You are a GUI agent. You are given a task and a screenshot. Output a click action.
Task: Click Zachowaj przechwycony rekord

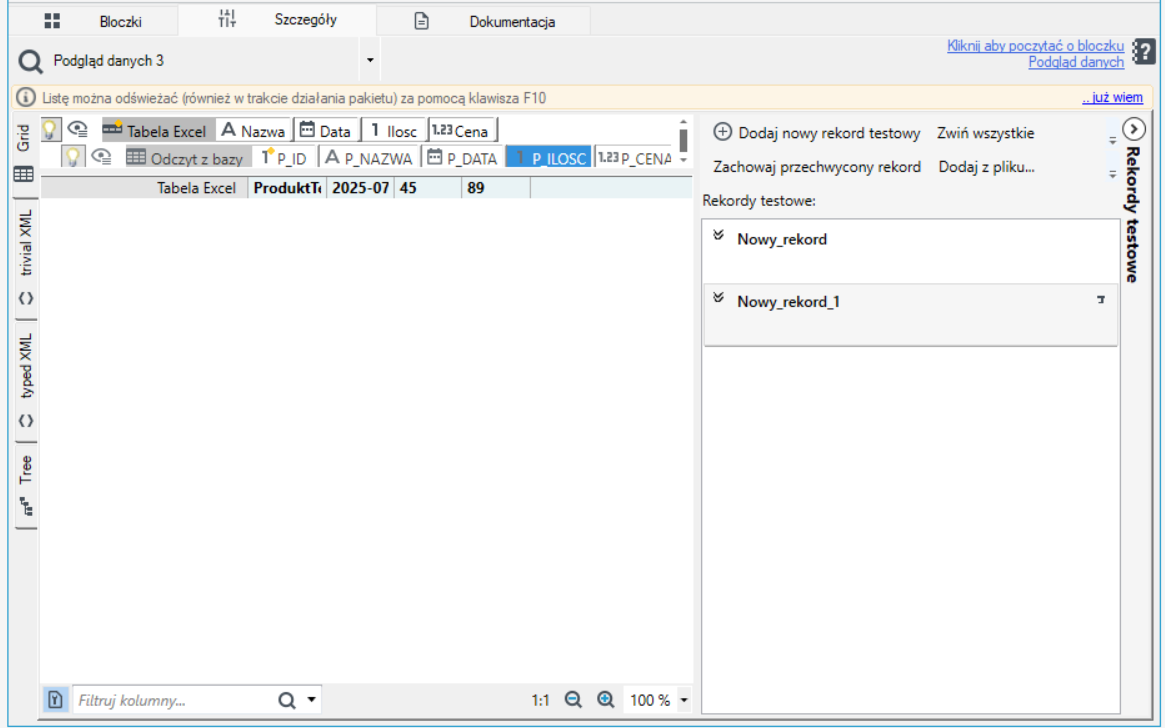click(817, 167)
